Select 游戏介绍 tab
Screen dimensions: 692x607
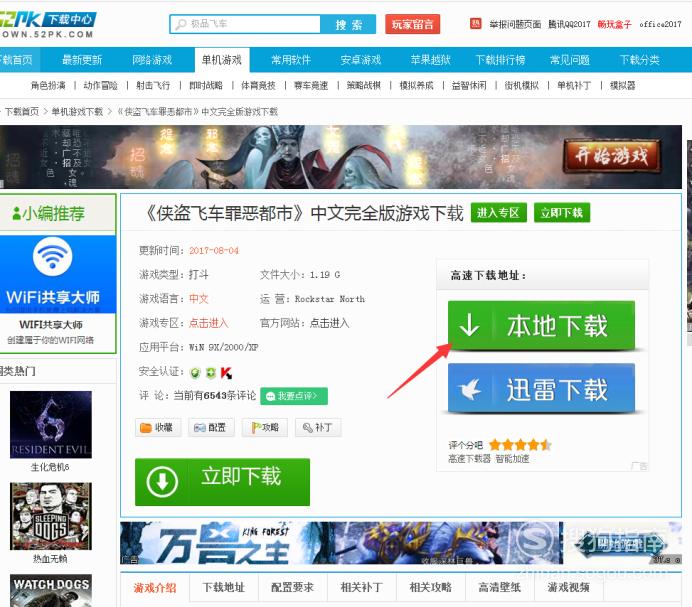point(155,588)
